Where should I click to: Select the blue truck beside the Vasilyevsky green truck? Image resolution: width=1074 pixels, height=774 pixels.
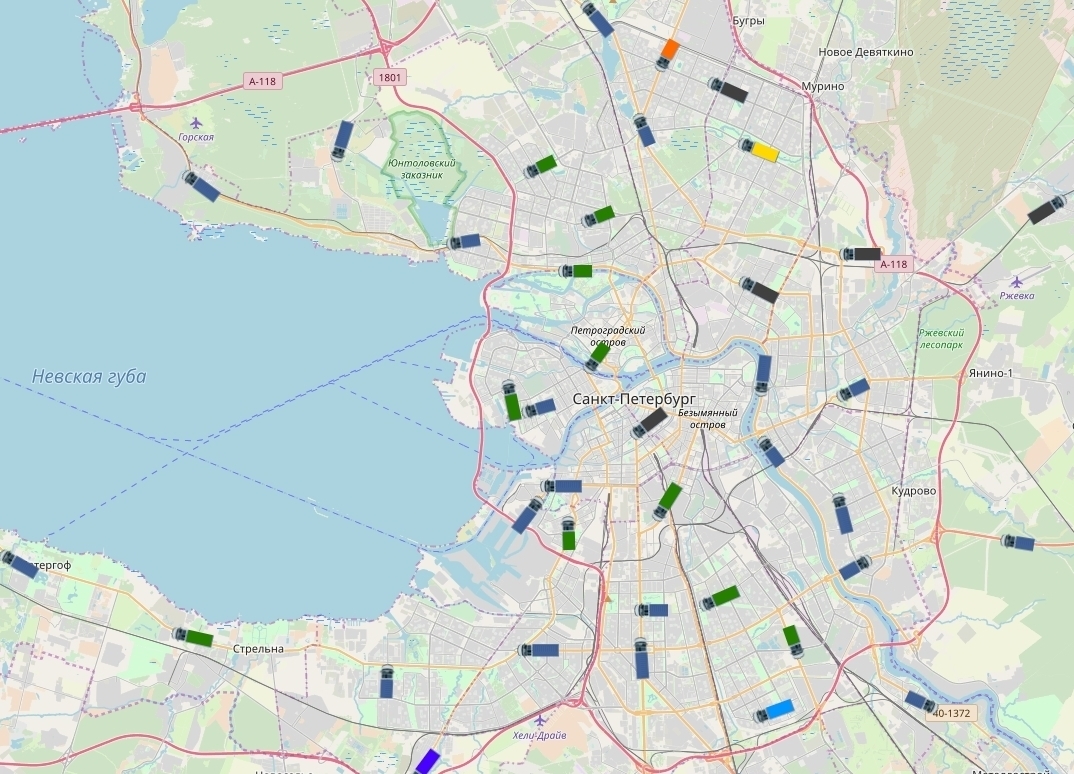pos(539,408)
